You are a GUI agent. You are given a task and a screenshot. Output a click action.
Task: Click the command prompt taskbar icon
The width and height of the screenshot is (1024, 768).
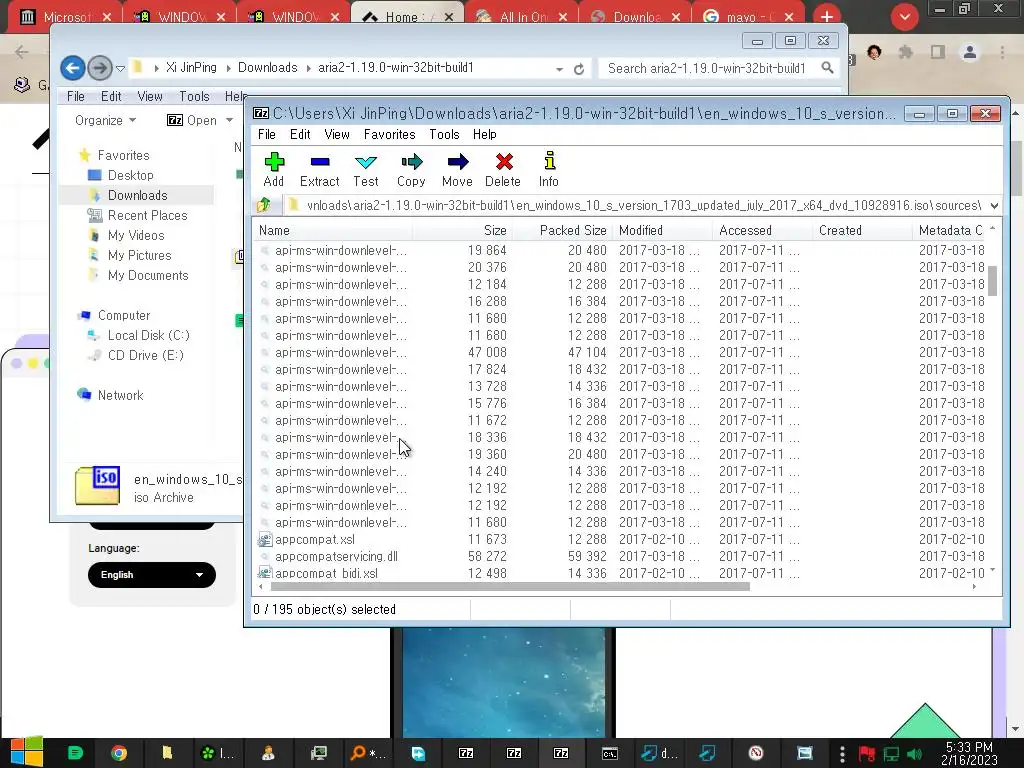tap(609, 753)
